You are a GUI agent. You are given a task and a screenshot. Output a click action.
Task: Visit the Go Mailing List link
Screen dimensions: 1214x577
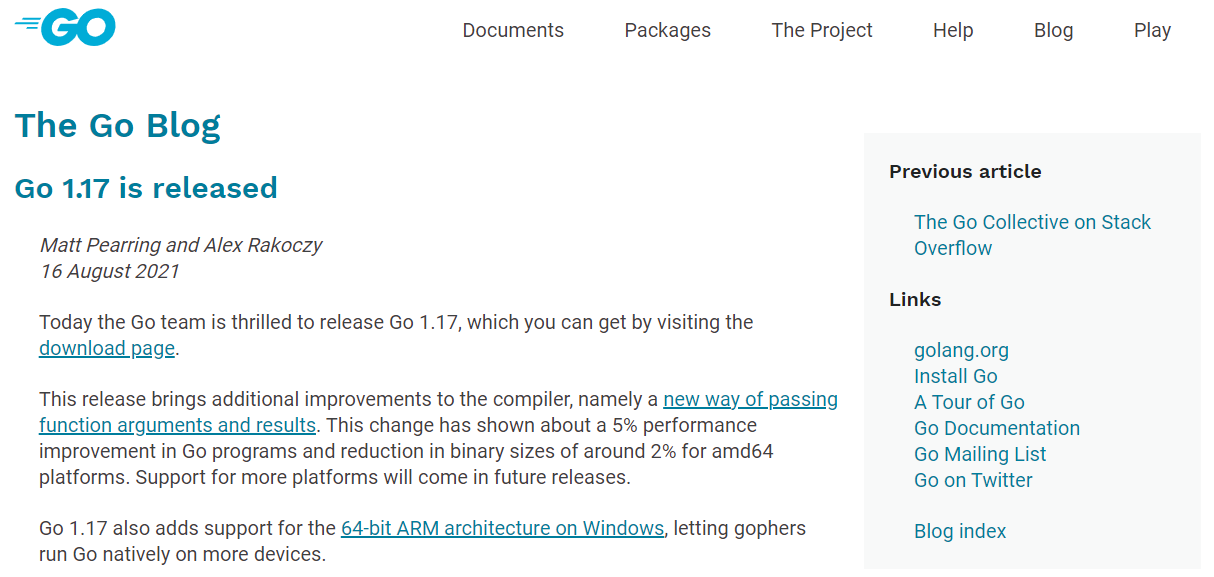pos(980,455)
